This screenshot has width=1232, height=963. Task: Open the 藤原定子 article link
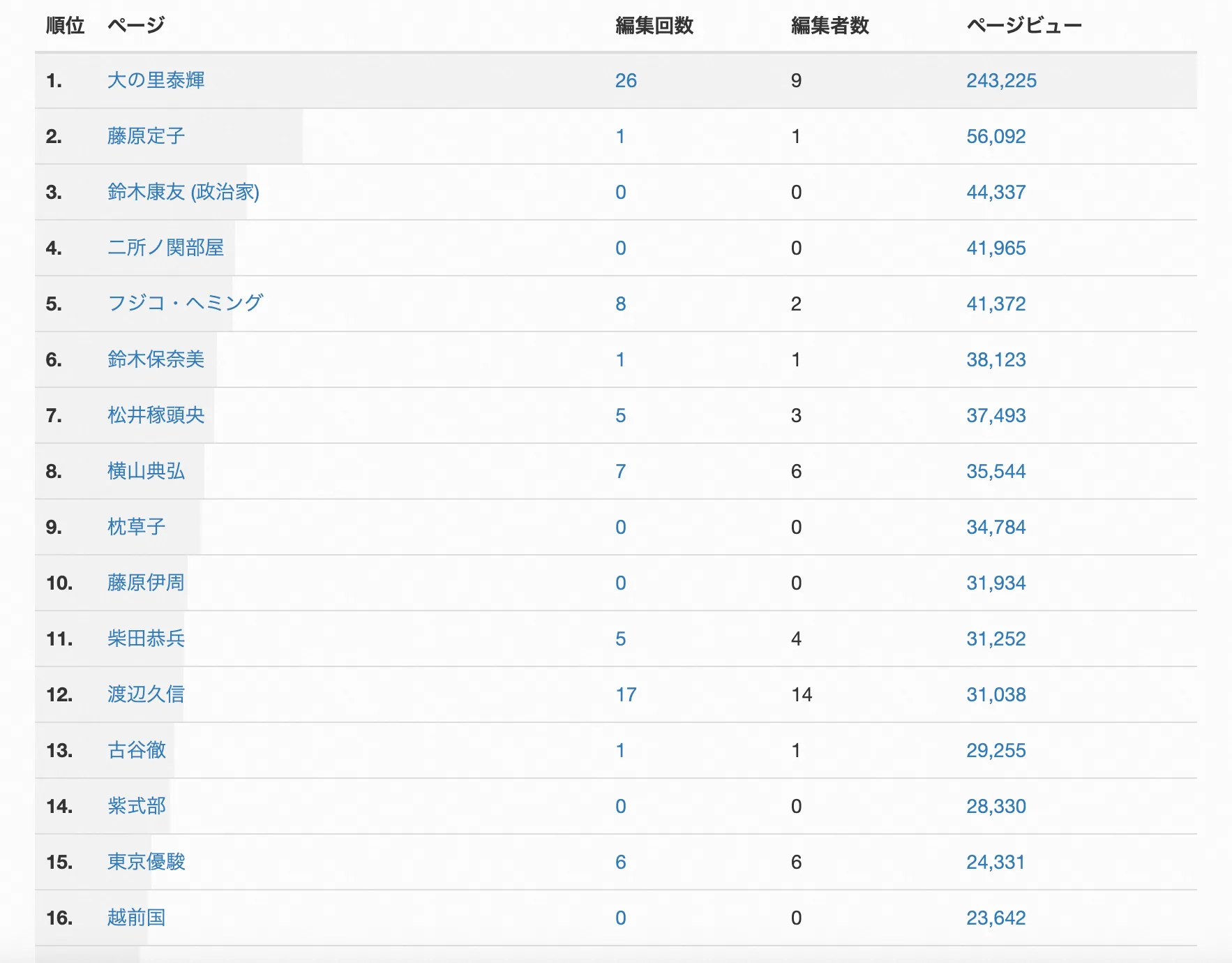coord(146,136)
